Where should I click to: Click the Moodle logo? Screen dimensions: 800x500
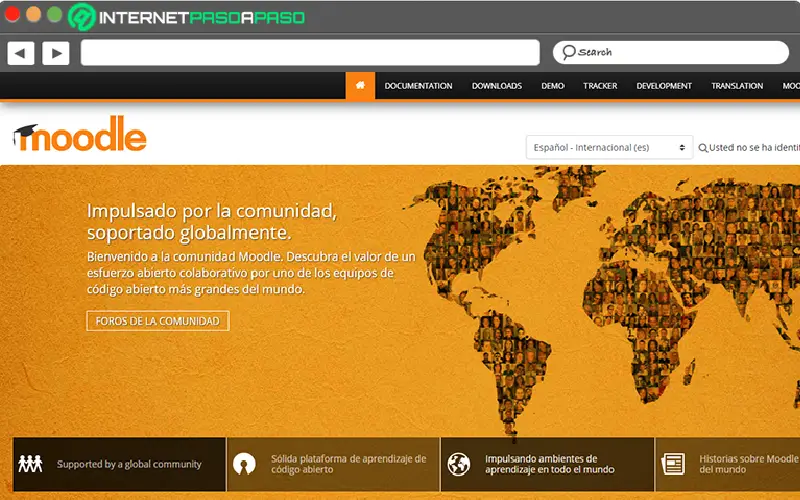coord(80,134)
